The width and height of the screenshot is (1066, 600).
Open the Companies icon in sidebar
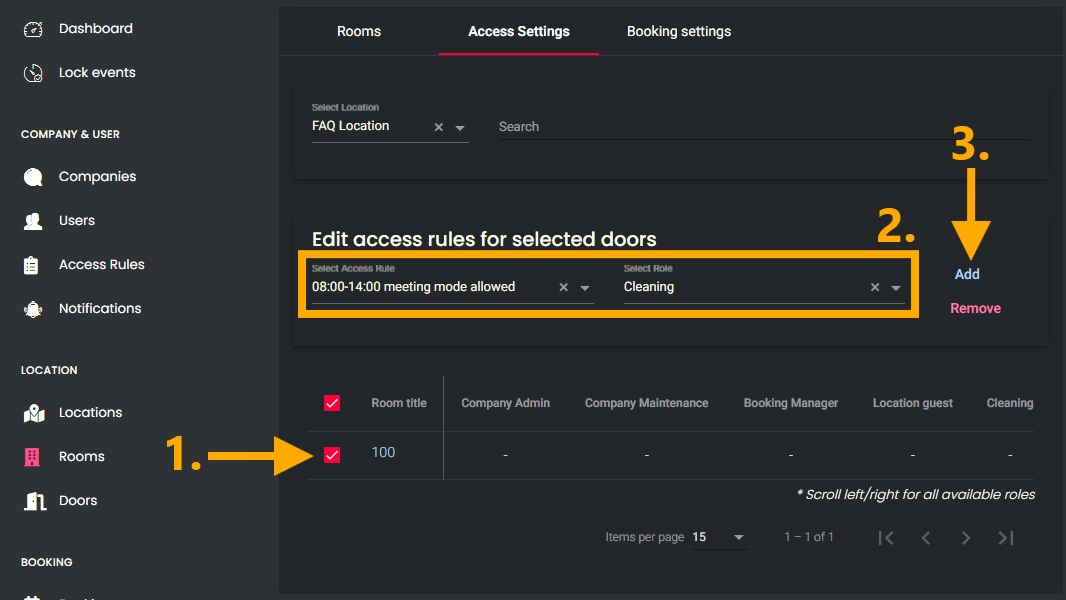coord(33,177)
